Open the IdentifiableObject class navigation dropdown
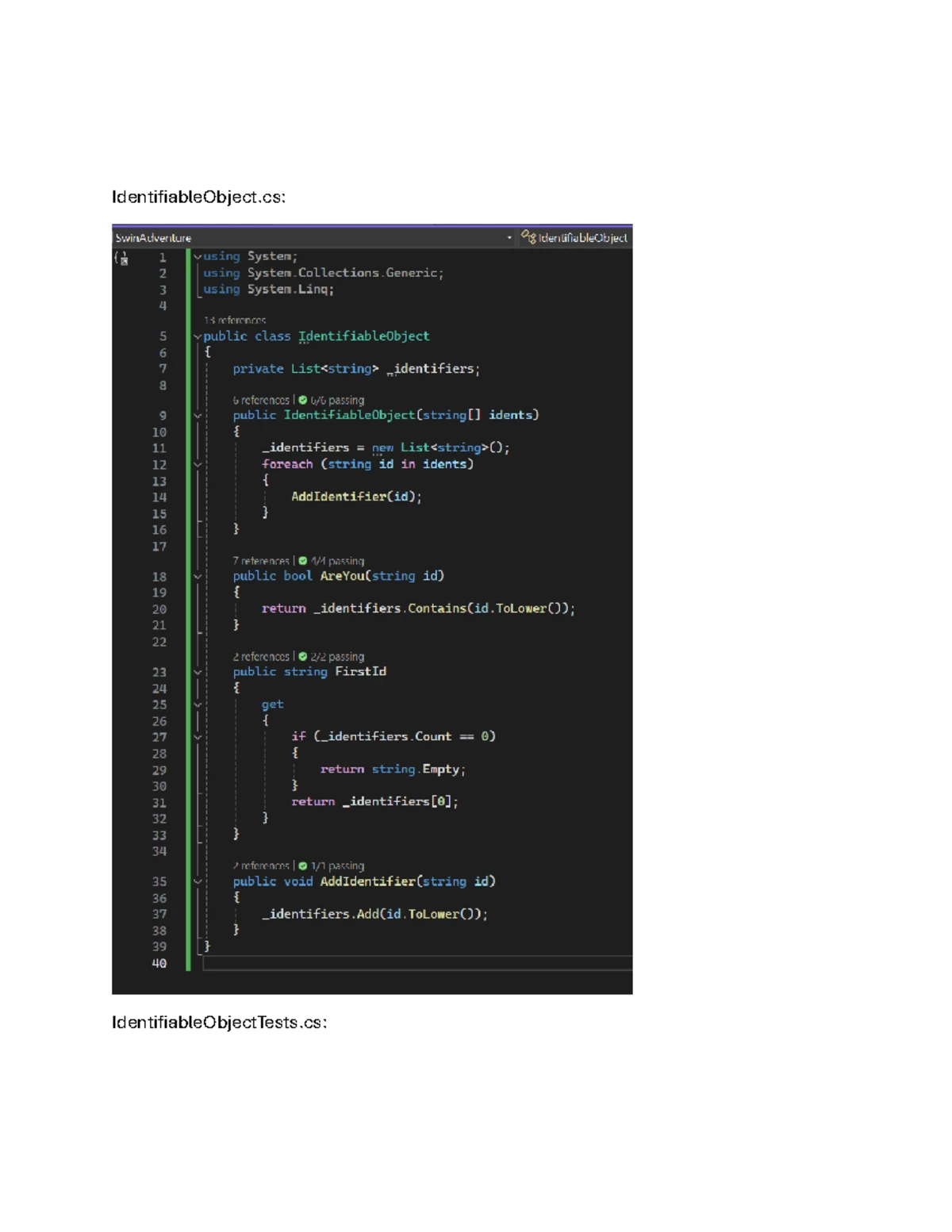This screenshot has width=952, height=1232. [575, 238]
